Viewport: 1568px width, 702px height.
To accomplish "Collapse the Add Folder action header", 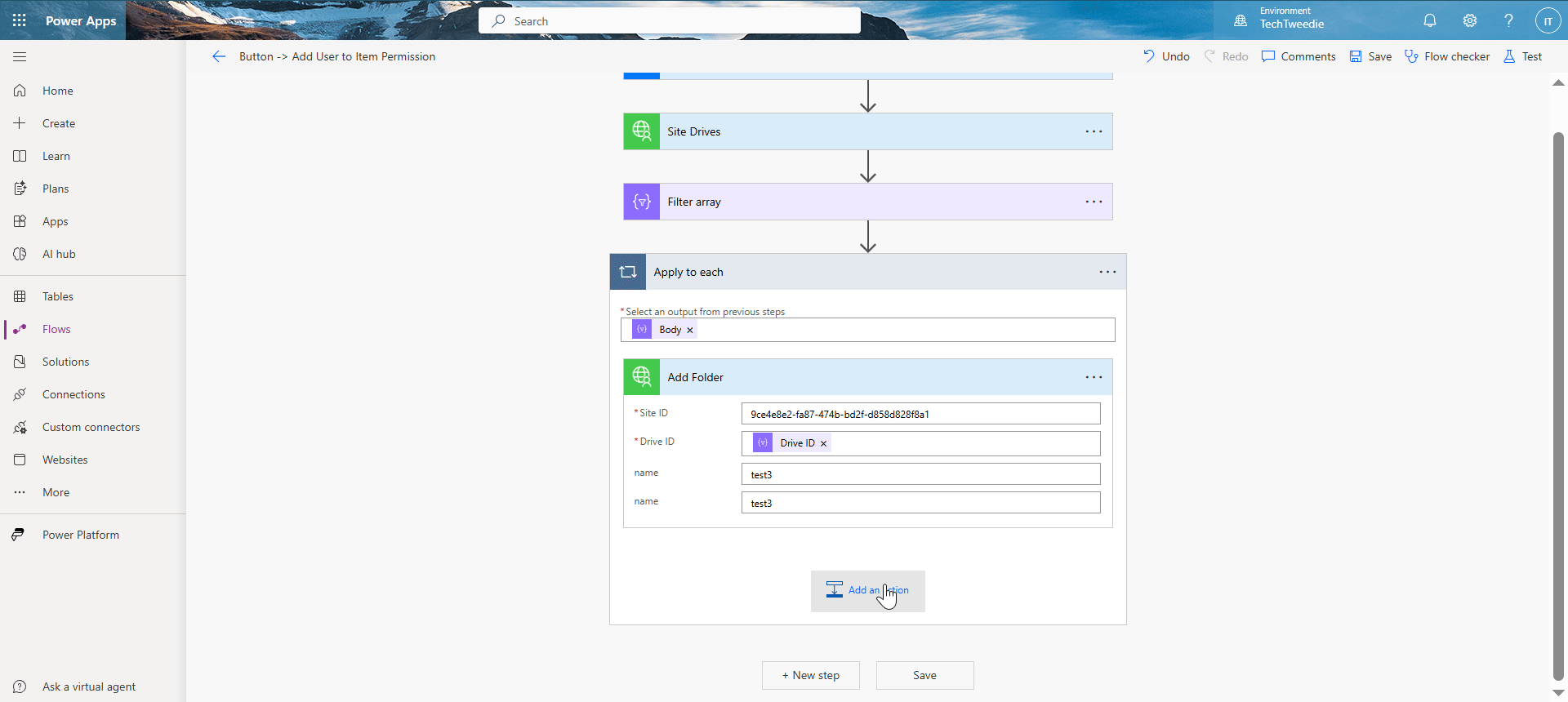I will pyautogui.click(x=867, y=377).
